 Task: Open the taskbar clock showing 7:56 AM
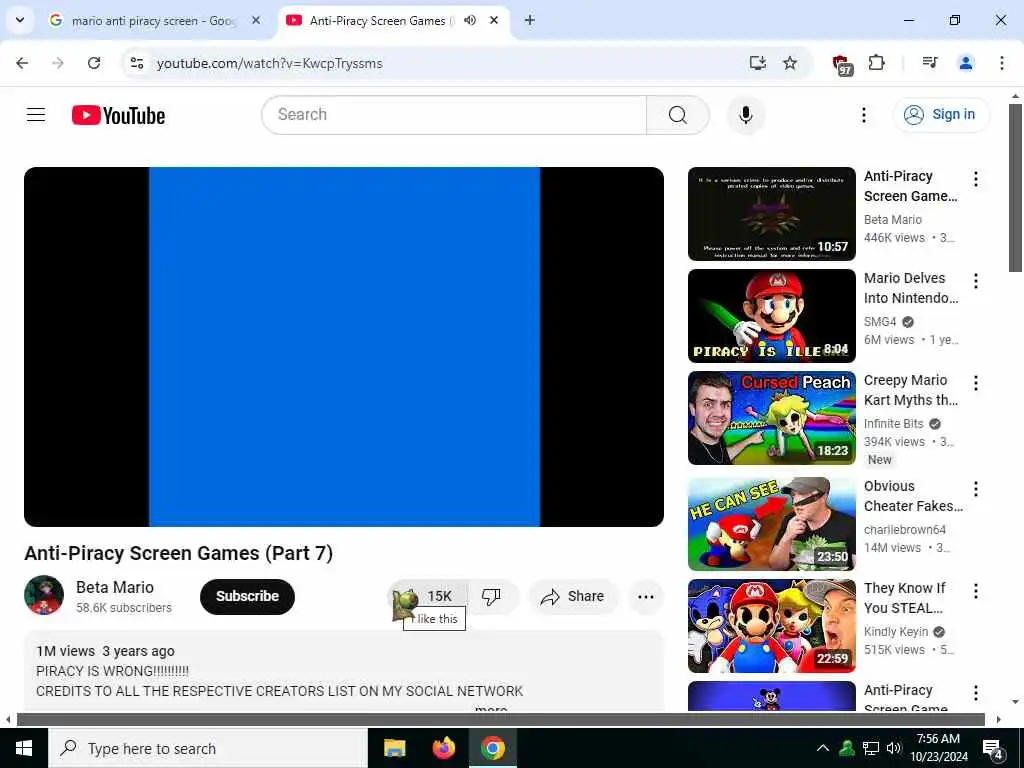click(x=938, y=748)
